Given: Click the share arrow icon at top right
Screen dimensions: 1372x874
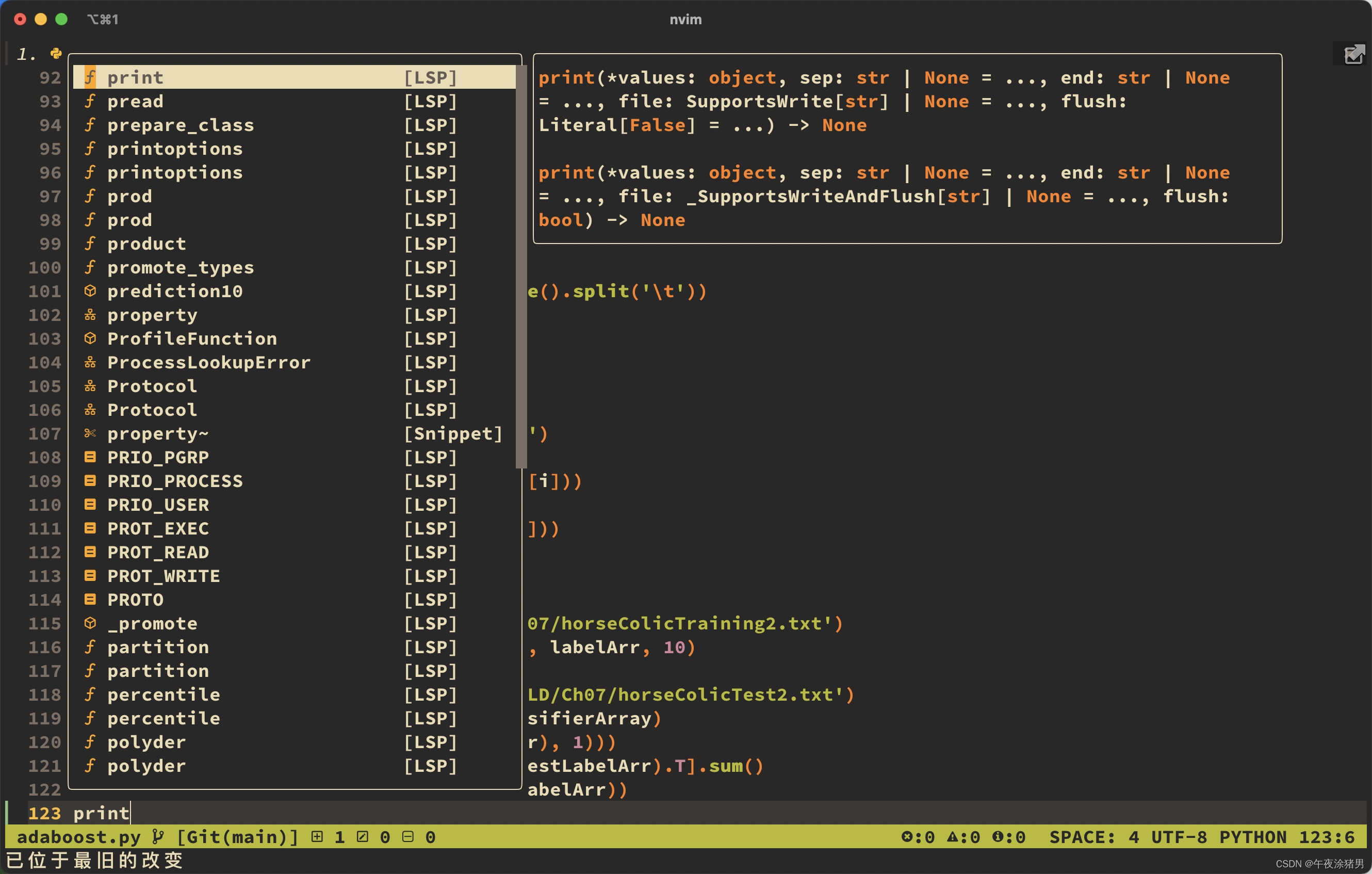Looking at the screenshot, I should [x=1354, y=55].
